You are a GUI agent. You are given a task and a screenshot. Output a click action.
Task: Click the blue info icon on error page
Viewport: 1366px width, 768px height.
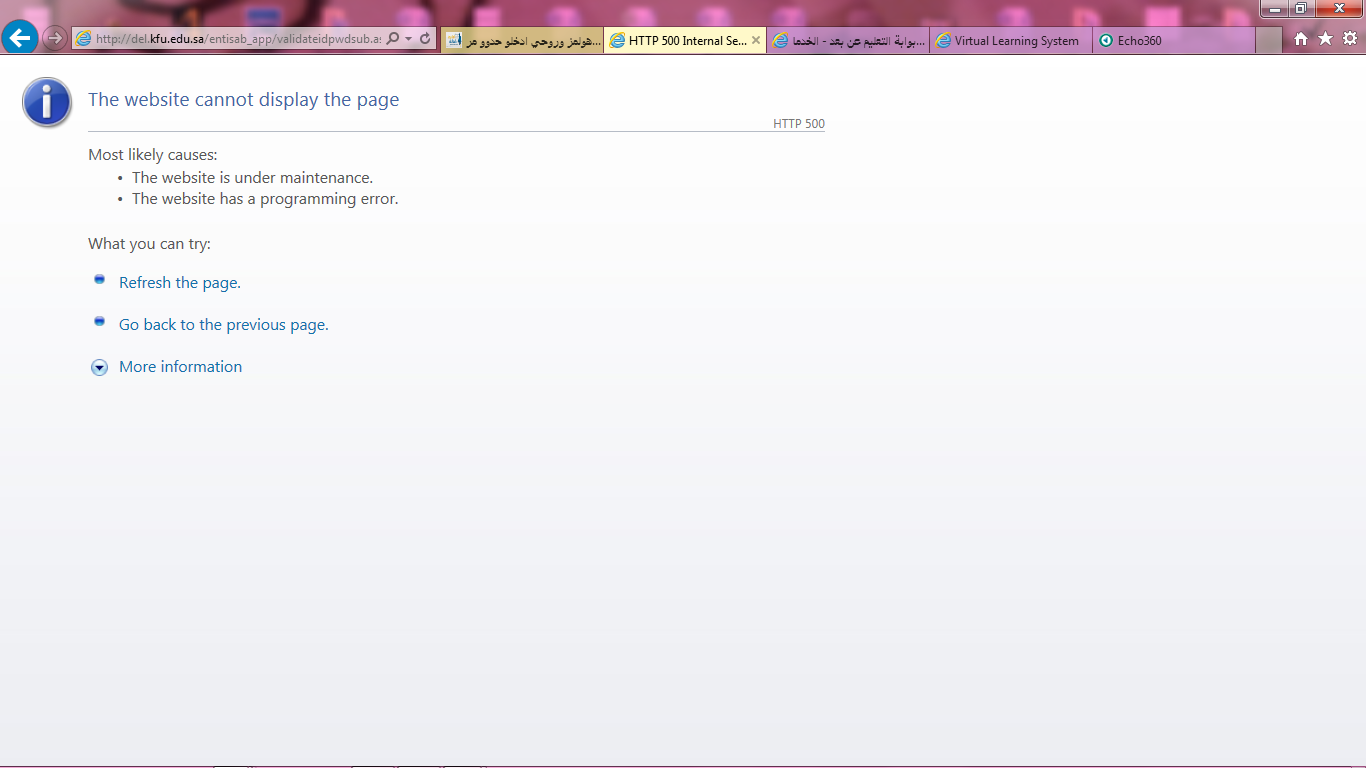[47, 102]
